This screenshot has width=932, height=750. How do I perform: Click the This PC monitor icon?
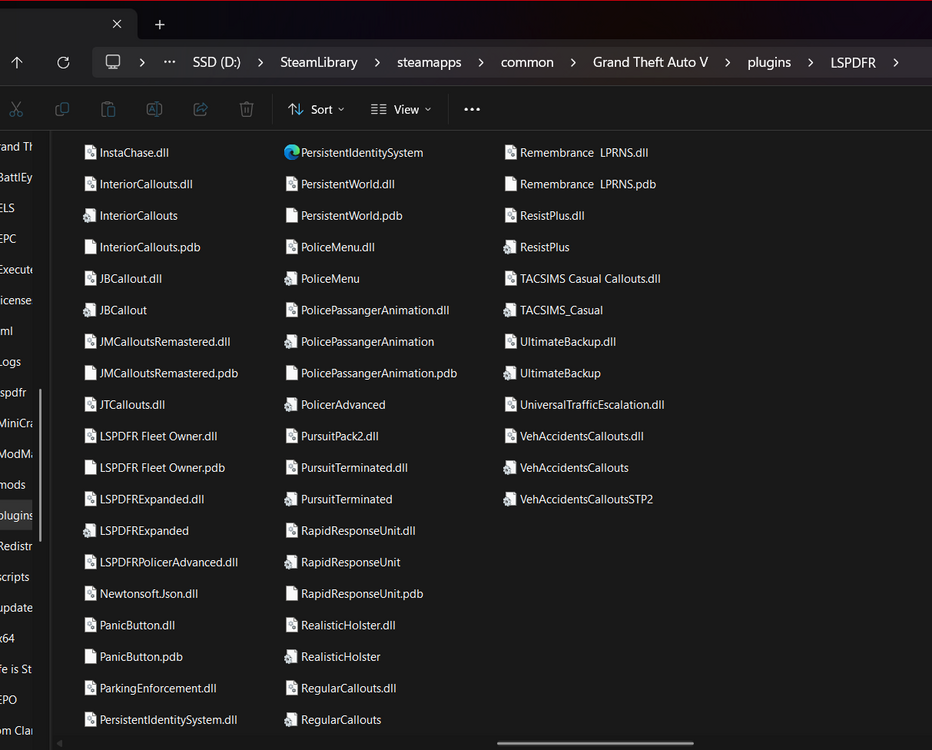point(113,62)
